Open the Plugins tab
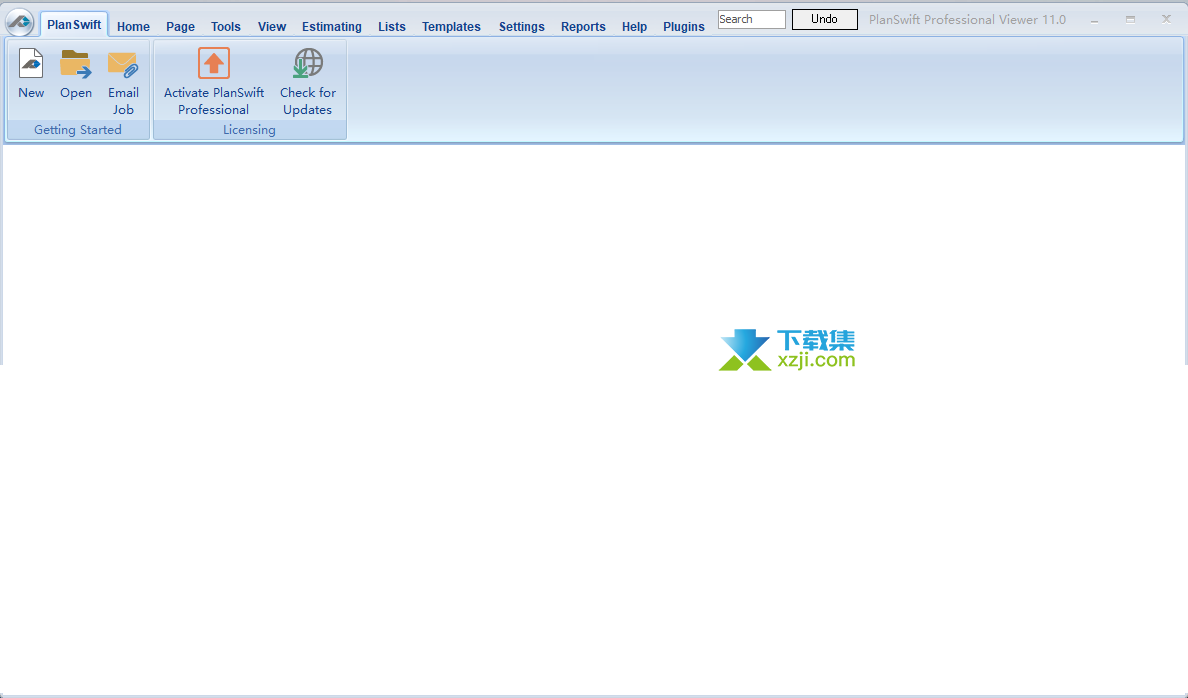This screenshot has height=698, width=1188. pos(683,27)
